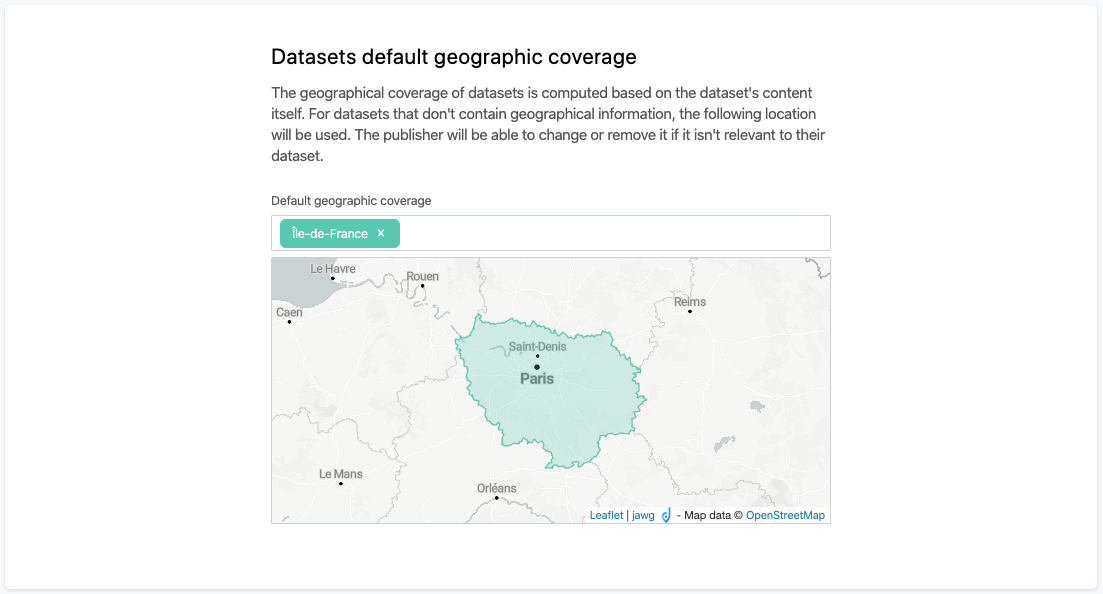Open the OpenStreetMap link
Image resolution: width=1103 pixels, height=594 pixels.
[785, 516]
